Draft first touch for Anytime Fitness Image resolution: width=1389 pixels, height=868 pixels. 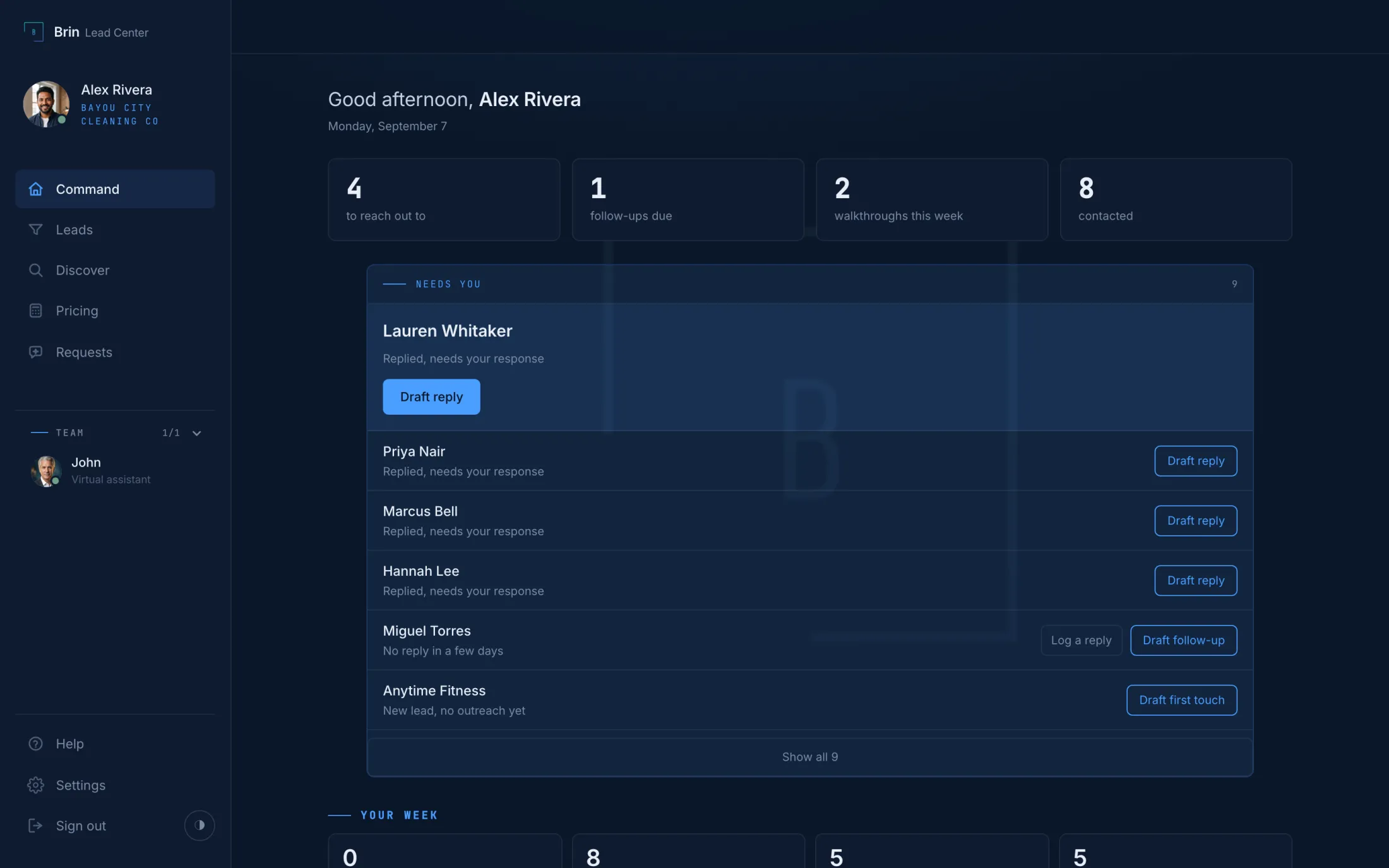(x=1181, y=700)
